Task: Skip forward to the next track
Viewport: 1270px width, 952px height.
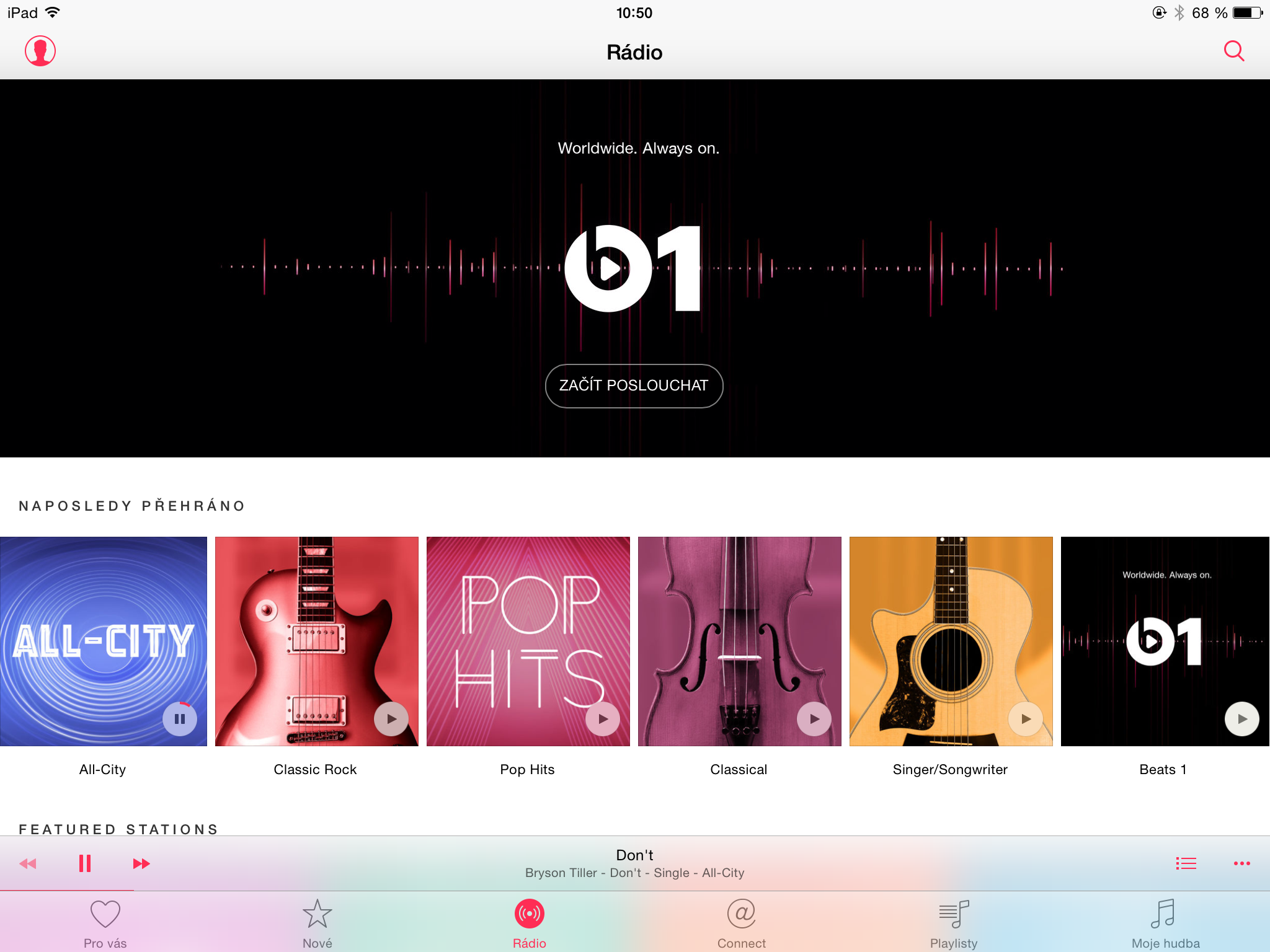Action: (141, 863)
